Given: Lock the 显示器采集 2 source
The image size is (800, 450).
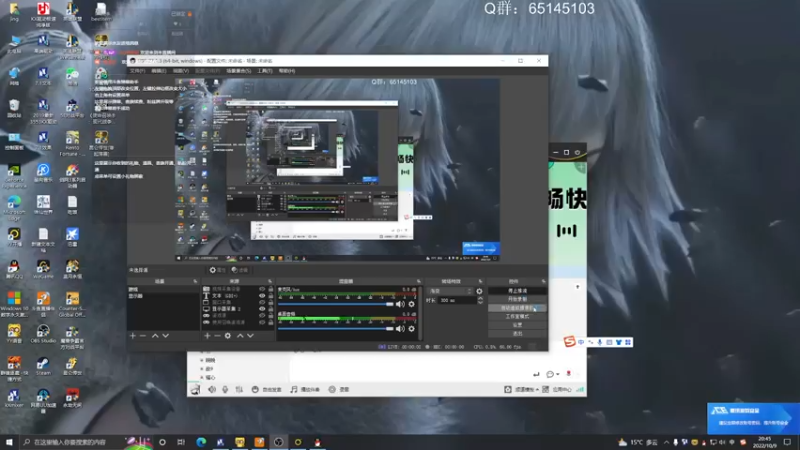Looking at the screenshot, I should [271, 309].
